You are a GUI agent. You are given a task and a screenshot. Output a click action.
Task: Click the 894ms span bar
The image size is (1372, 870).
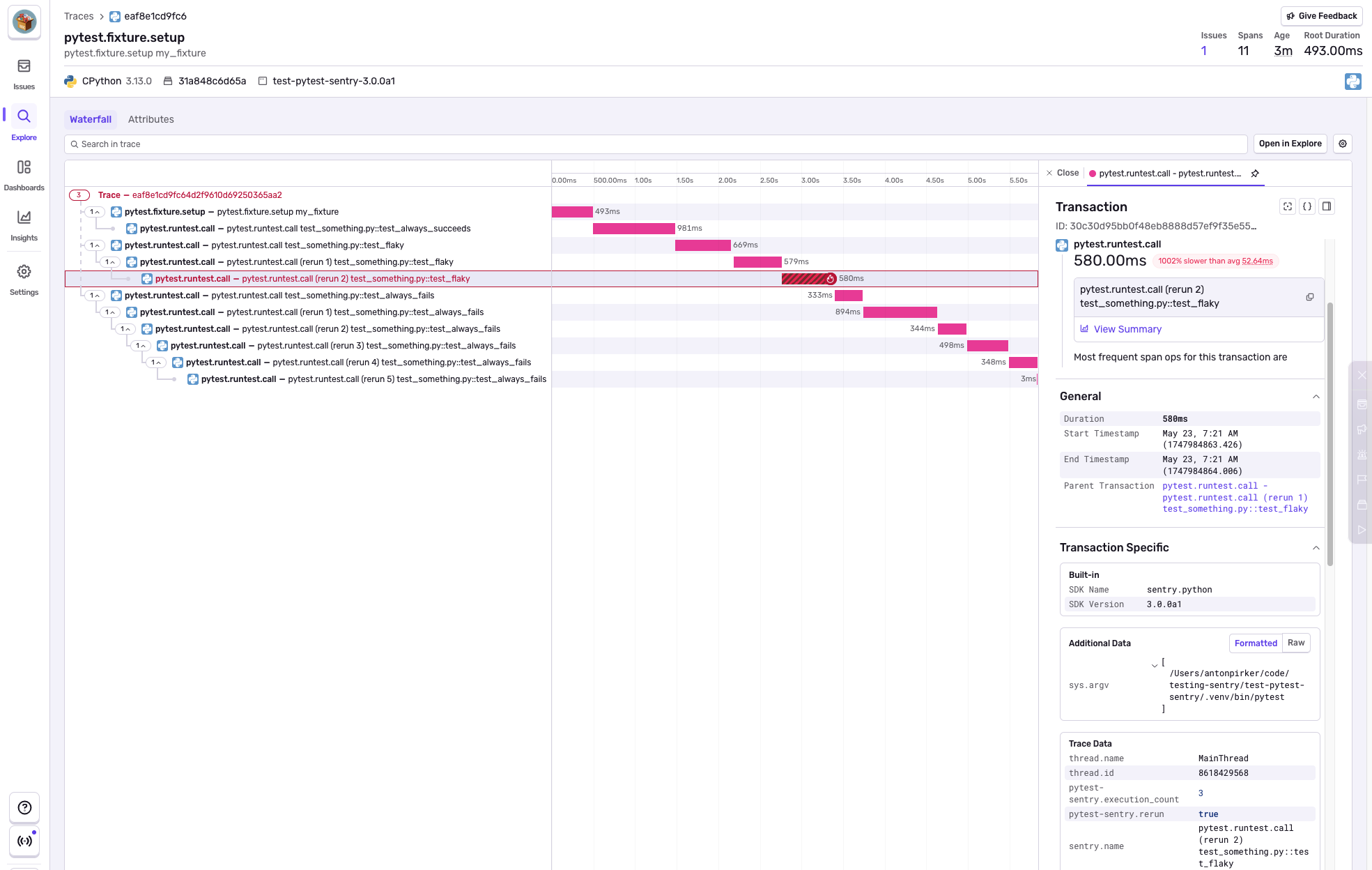pyautogui.click(x=900, y=312)
